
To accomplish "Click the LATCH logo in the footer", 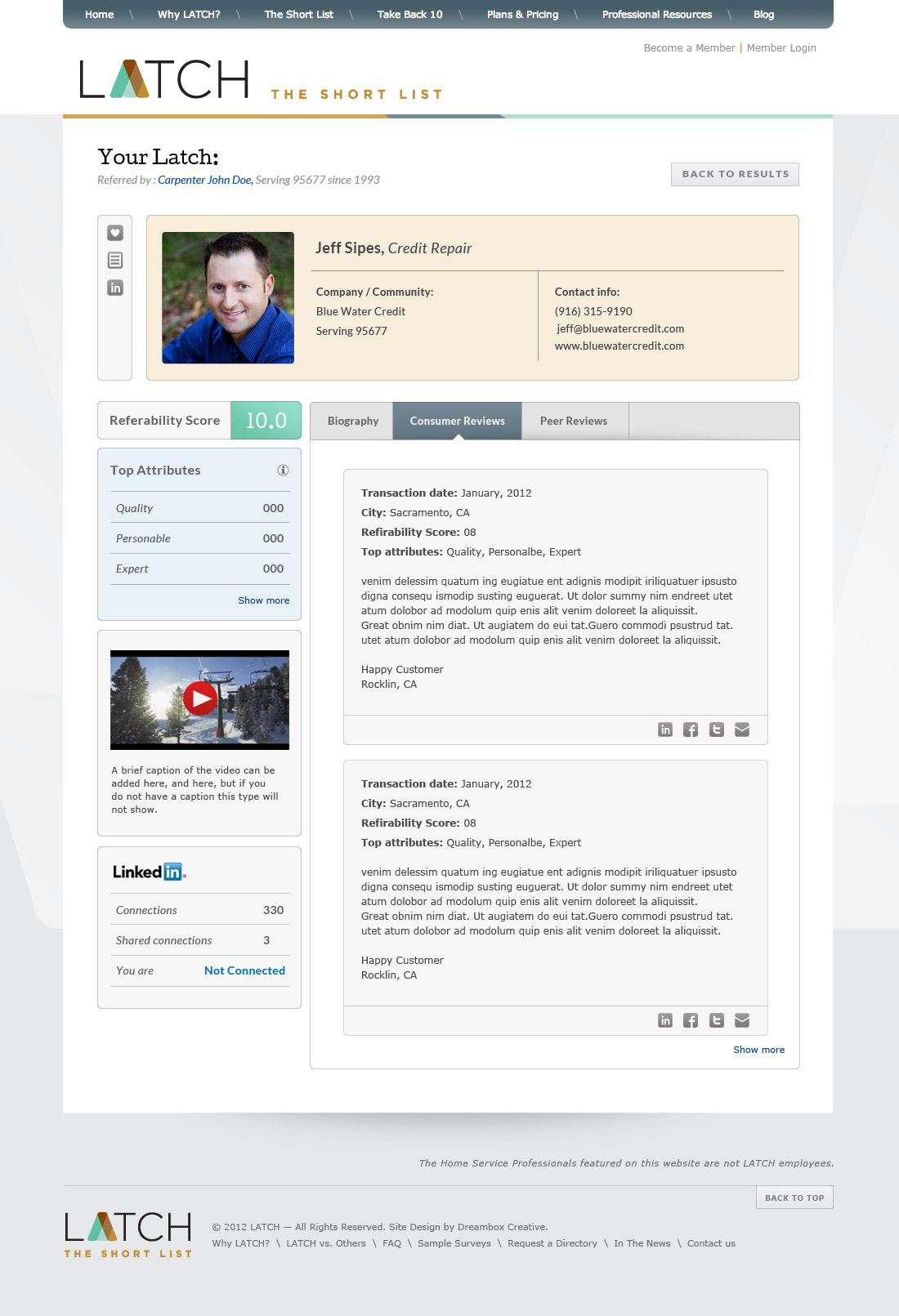I will click(128, 1234).
